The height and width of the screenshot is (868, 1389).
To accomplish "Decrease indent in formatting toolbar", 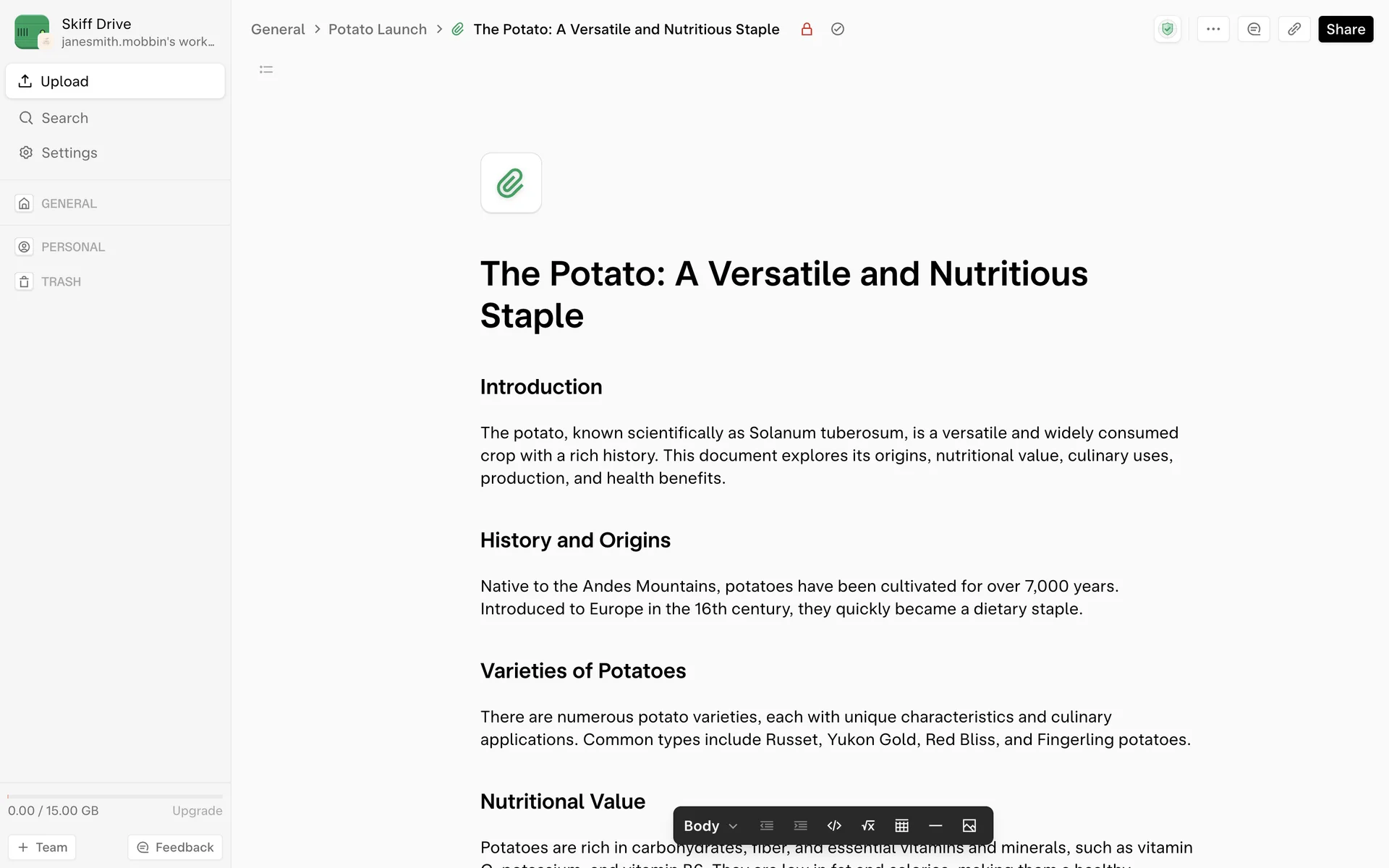I will [x=767, y=825].
